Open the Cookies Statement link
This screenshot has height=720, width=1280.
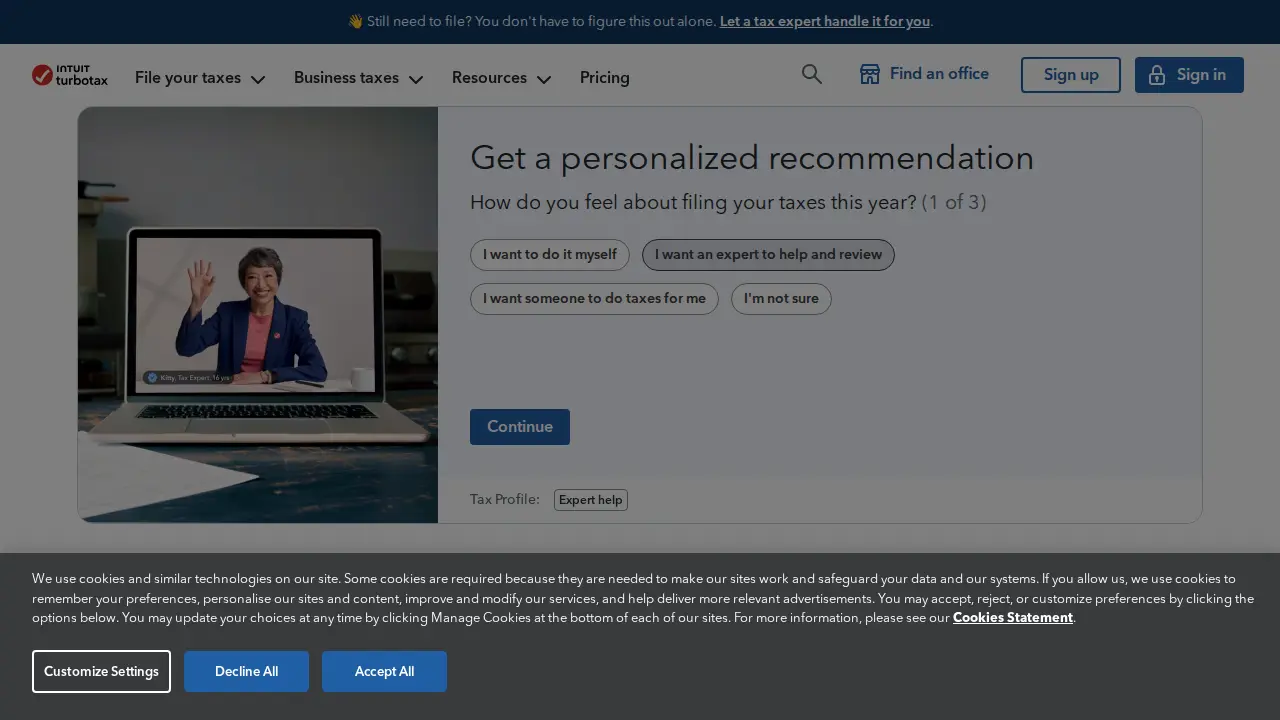coord(1013,617)
